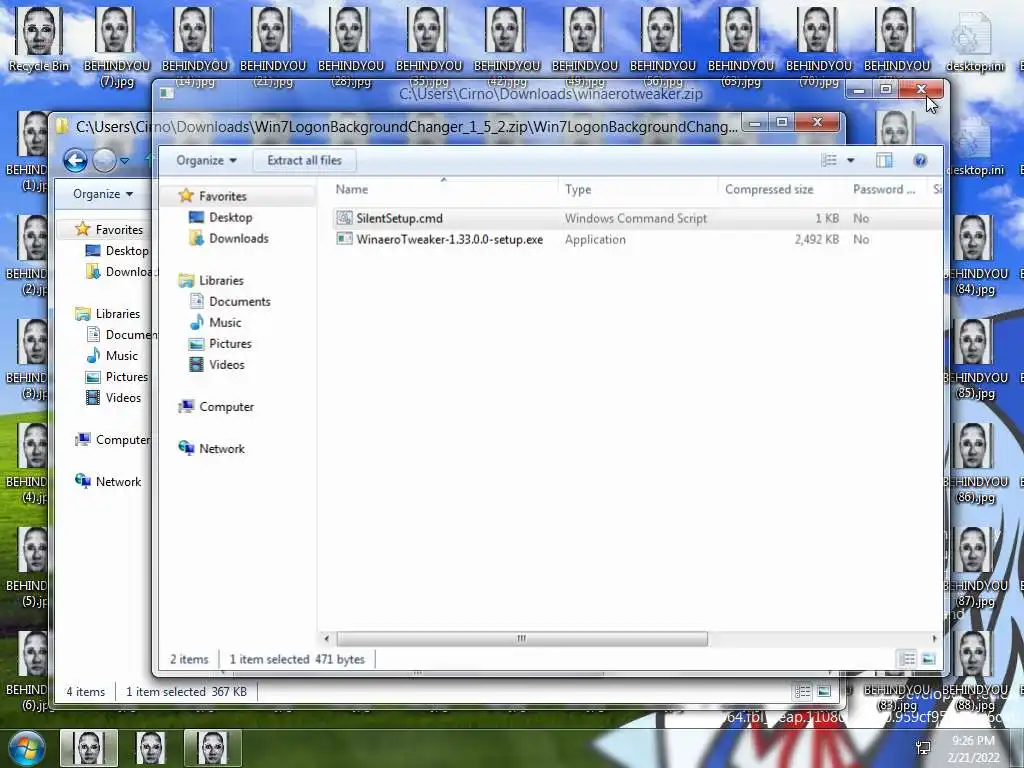Open Organize menu in Win7LogonBackgroundChanger window

[x=103, y=194]
